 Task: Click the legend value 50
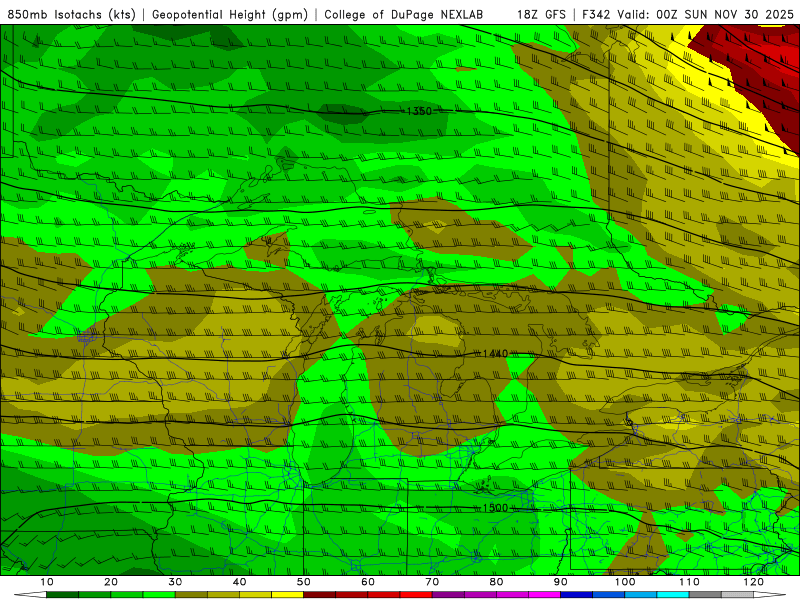pos(304,582)
